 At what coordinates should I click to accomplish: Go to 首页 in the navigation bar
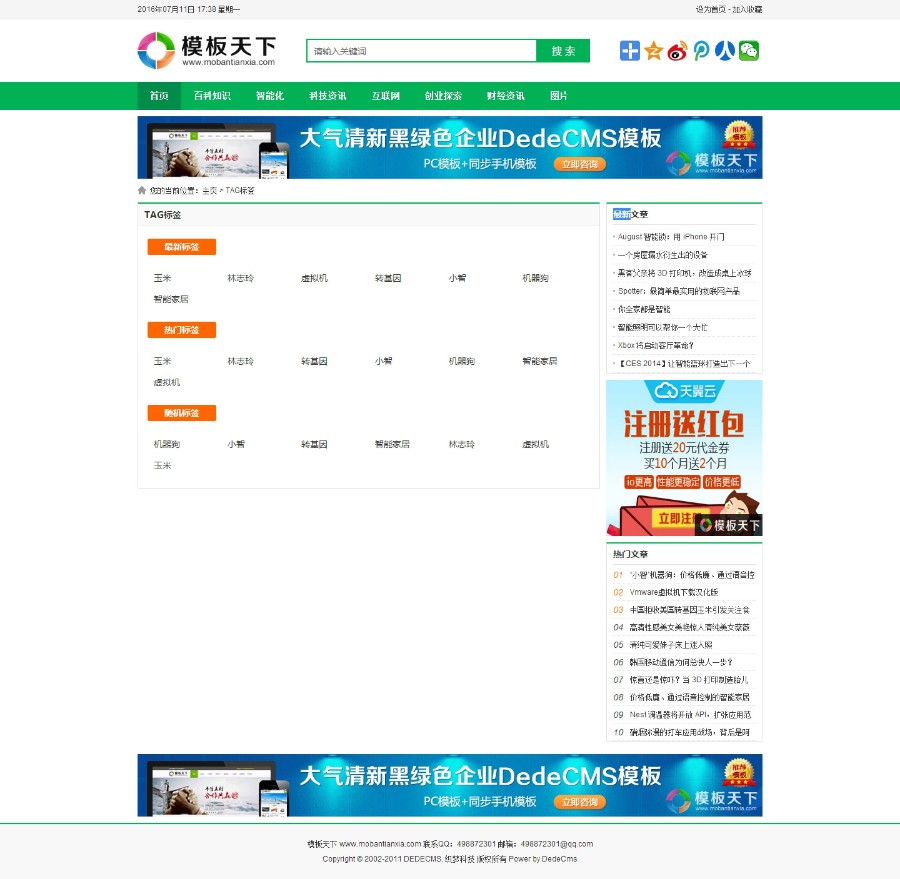(158, 96)
